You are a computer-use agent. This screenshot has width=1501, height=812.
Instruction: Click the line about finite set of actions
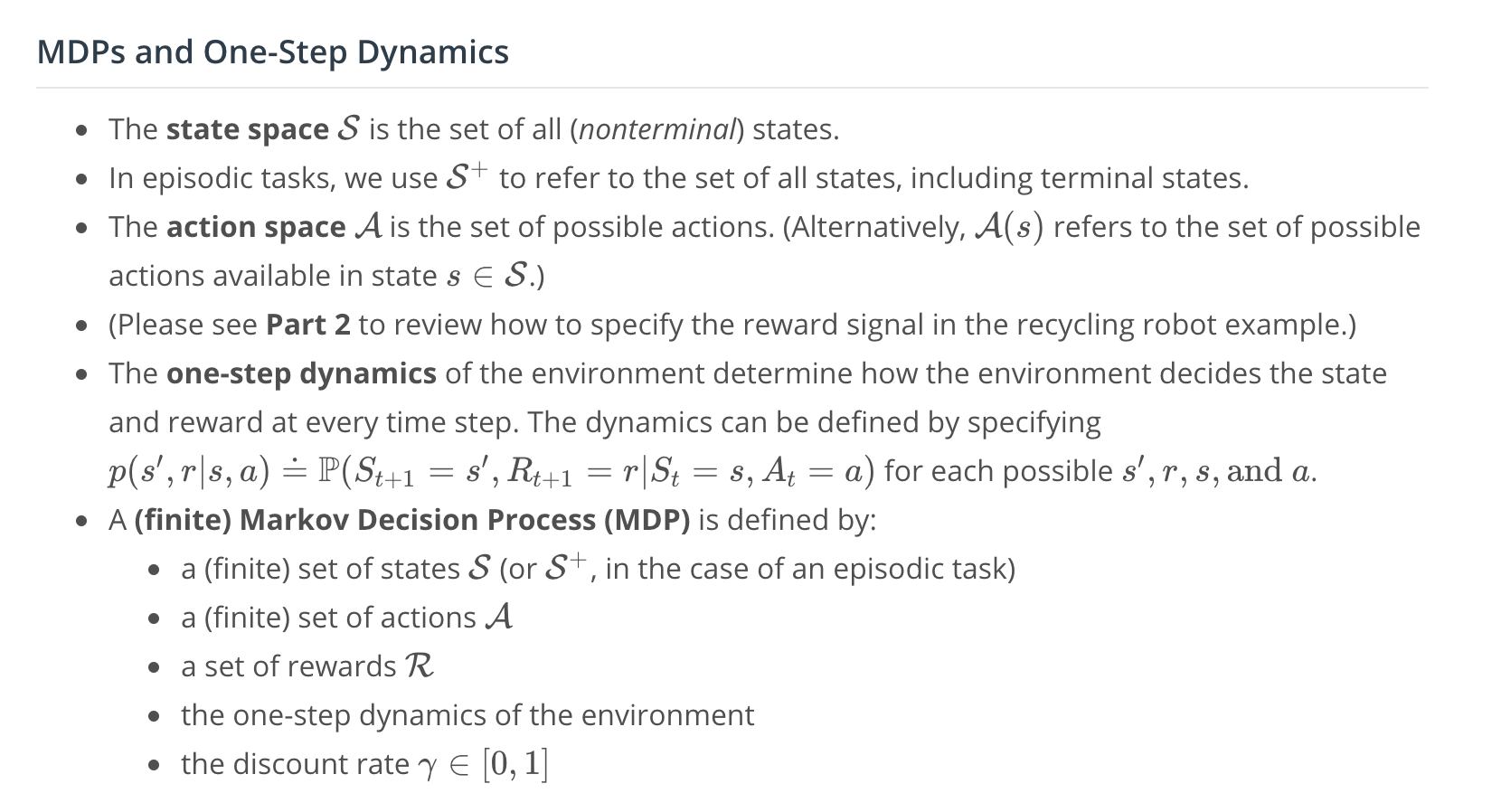347,618
